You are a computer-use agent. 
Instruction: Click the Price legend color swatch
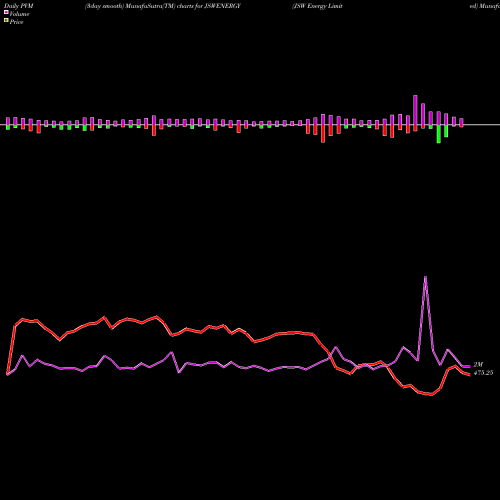(x=6, y=21)
